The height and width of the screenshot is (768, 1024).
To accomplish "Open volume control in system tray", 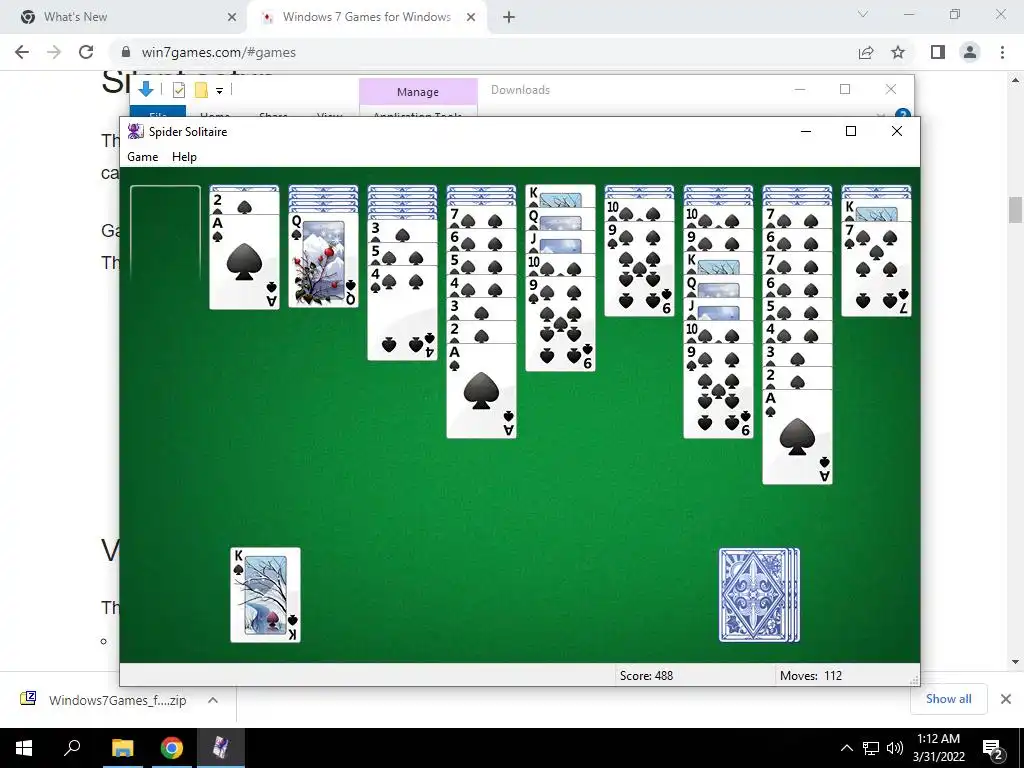I will click(895, 748).
